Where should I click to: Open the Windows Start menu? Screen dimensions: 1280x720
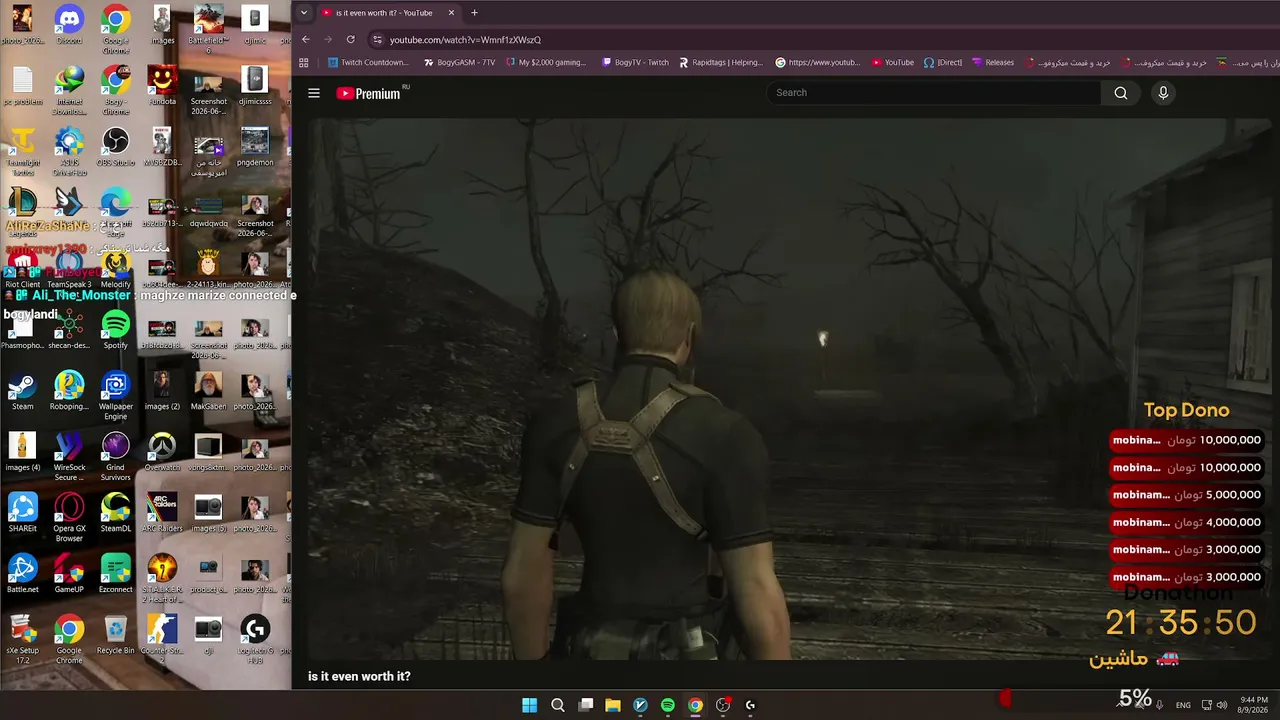pyautogui.click(x=529, y=705)
